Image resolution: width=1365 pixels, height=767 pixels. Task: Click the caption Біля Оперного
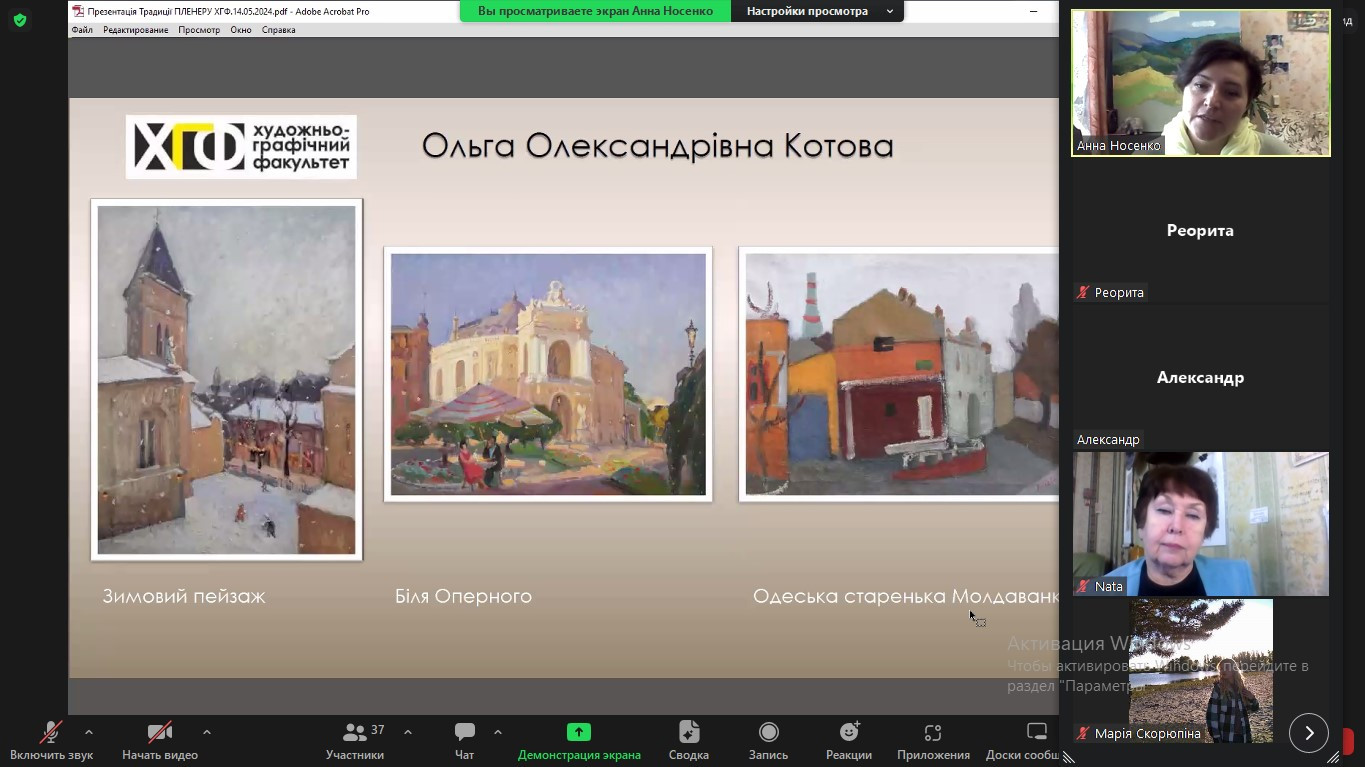click(463, 596)
